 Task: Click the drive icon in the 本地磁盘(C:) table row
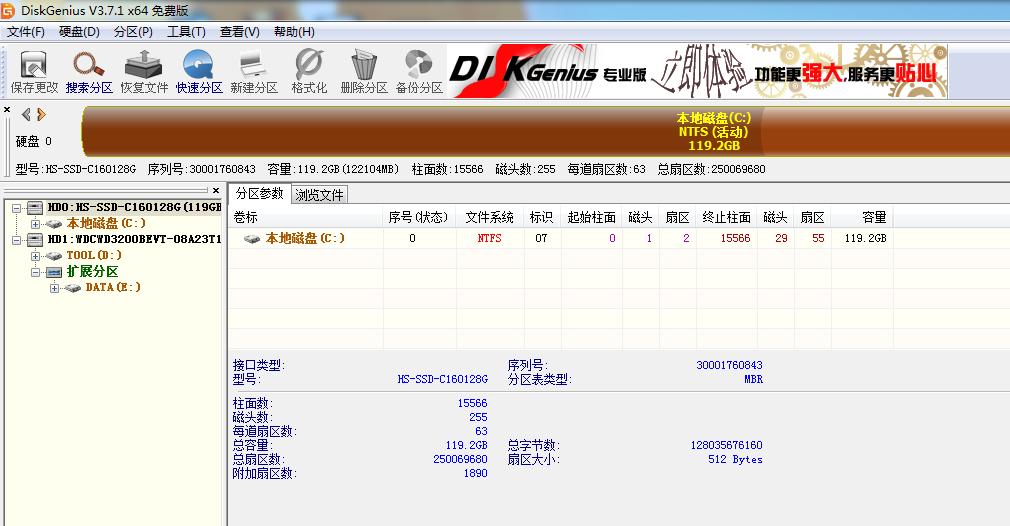click(252, 238)
